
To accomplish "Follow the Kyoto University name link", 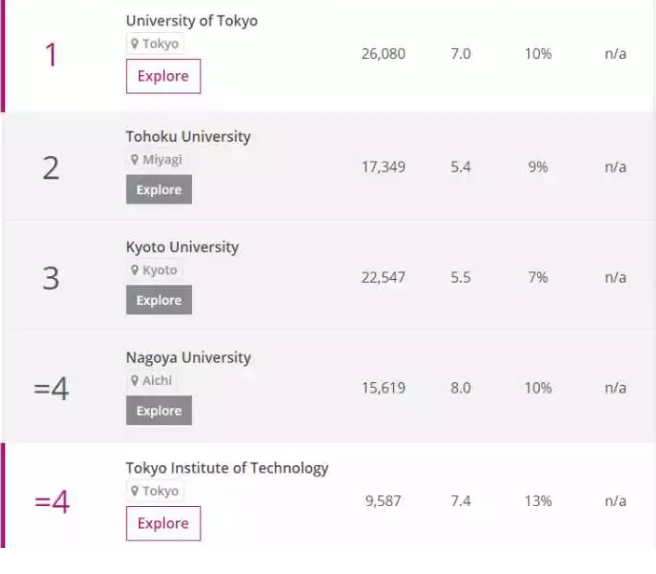I will 182,247.
